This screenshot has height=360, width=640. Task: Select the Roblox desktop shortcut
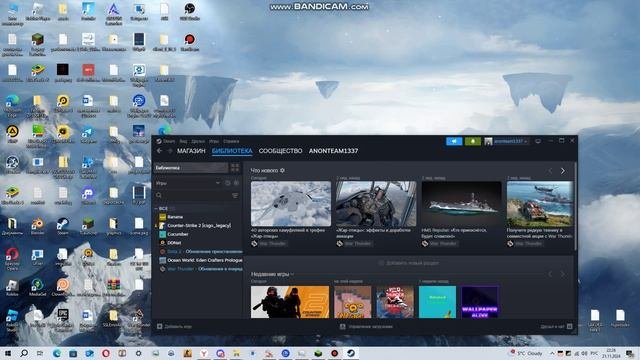click(x=12, y=287)
